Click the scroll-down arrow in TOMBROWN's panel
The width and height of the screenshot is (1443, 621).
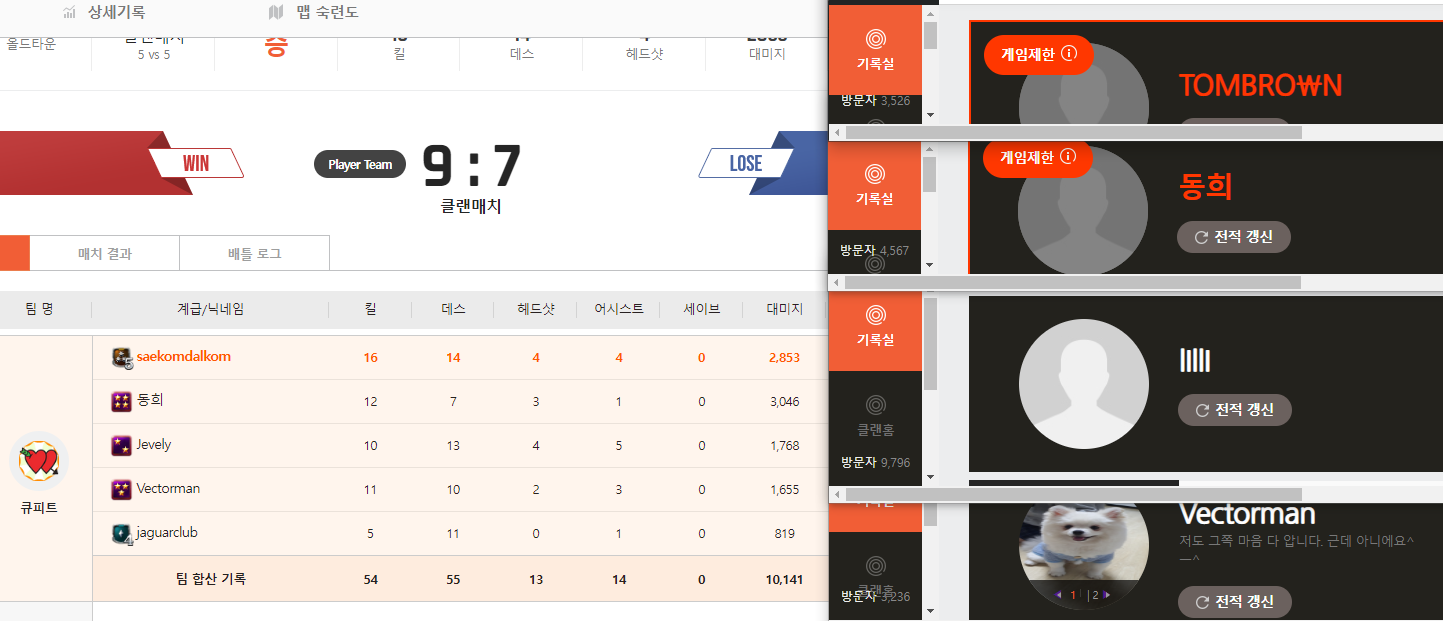[930, 115]
